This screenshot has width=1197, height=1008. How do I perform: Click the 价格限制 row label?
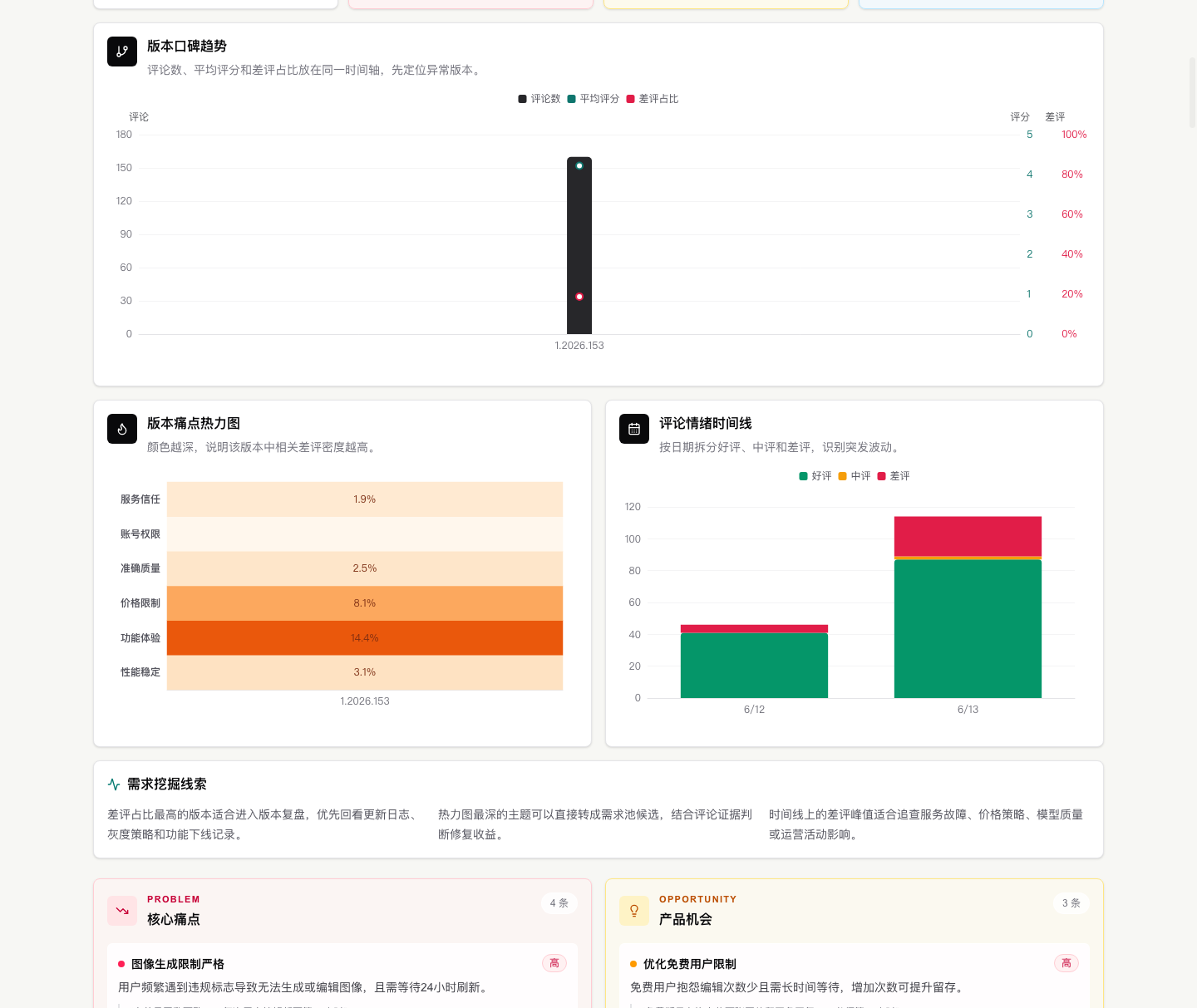(140, 603)
